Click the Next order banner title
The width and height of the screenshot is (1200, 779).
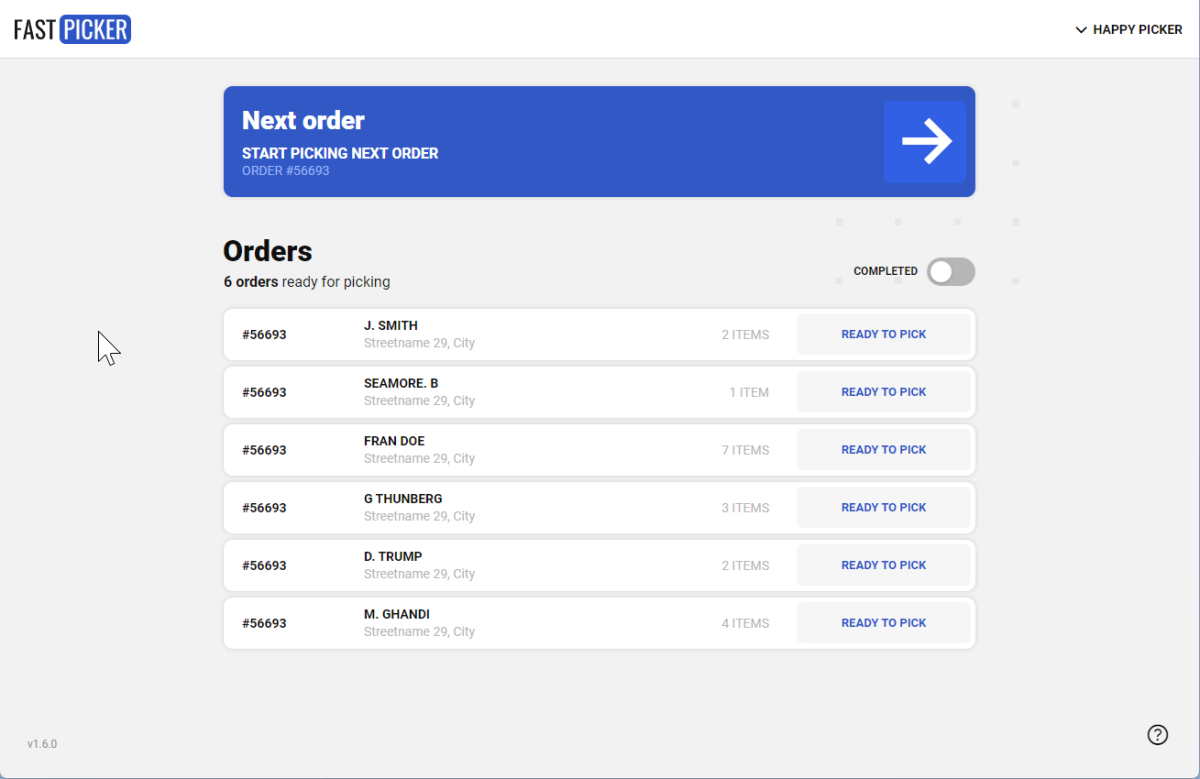click(303, 120)
